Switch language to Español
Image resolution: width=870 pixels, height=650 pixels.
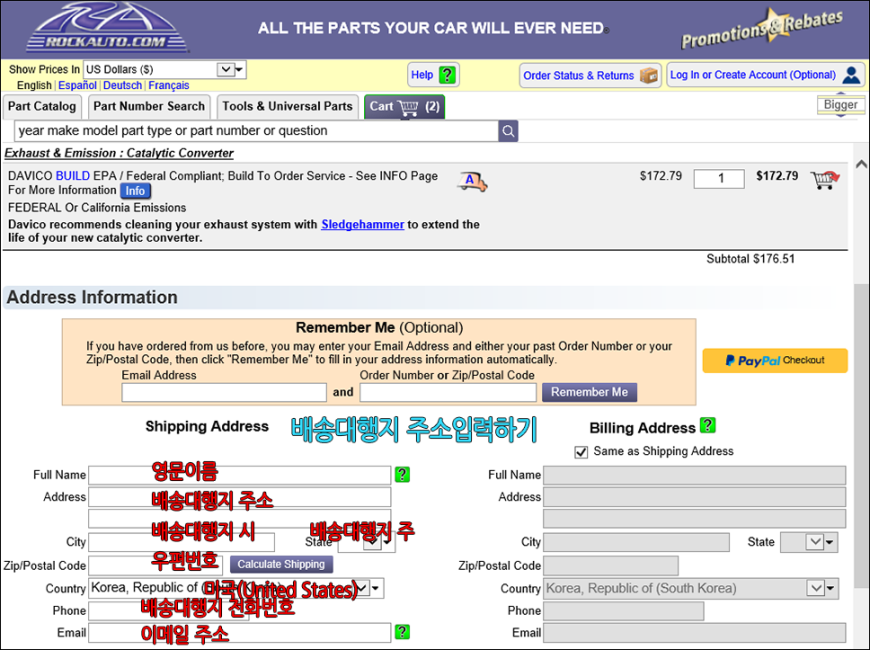coord(77,85)
